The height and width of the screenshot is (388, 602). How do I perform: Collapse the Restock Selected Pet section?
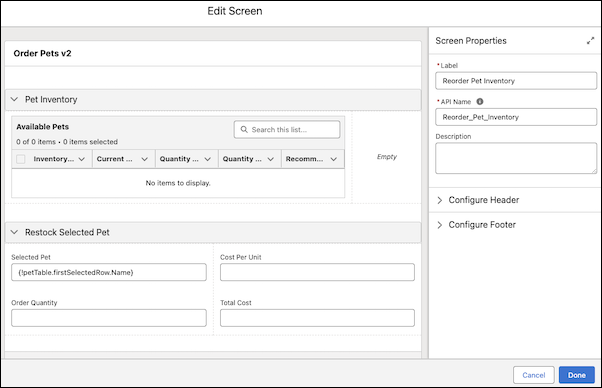15,232
